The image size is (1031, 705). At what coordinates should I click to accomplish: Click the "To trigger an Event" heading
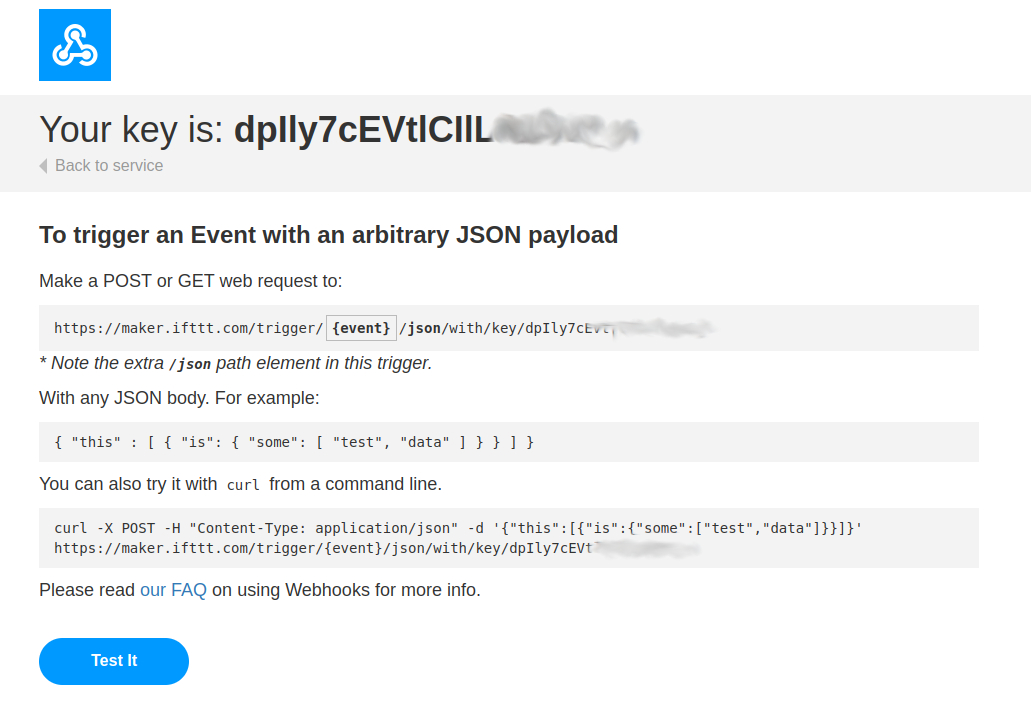(328, 235)
